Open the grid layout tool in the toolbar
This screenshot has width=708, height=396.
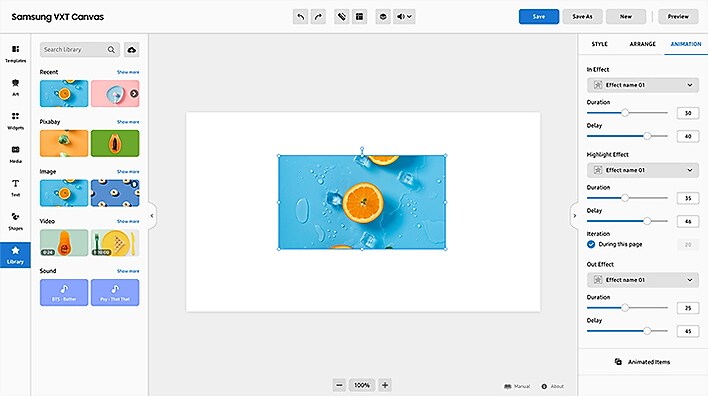click(359, 17)
